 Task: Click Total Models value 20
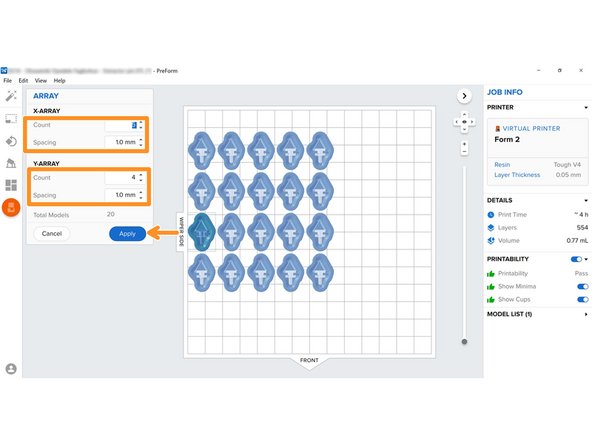click(111, 214)
